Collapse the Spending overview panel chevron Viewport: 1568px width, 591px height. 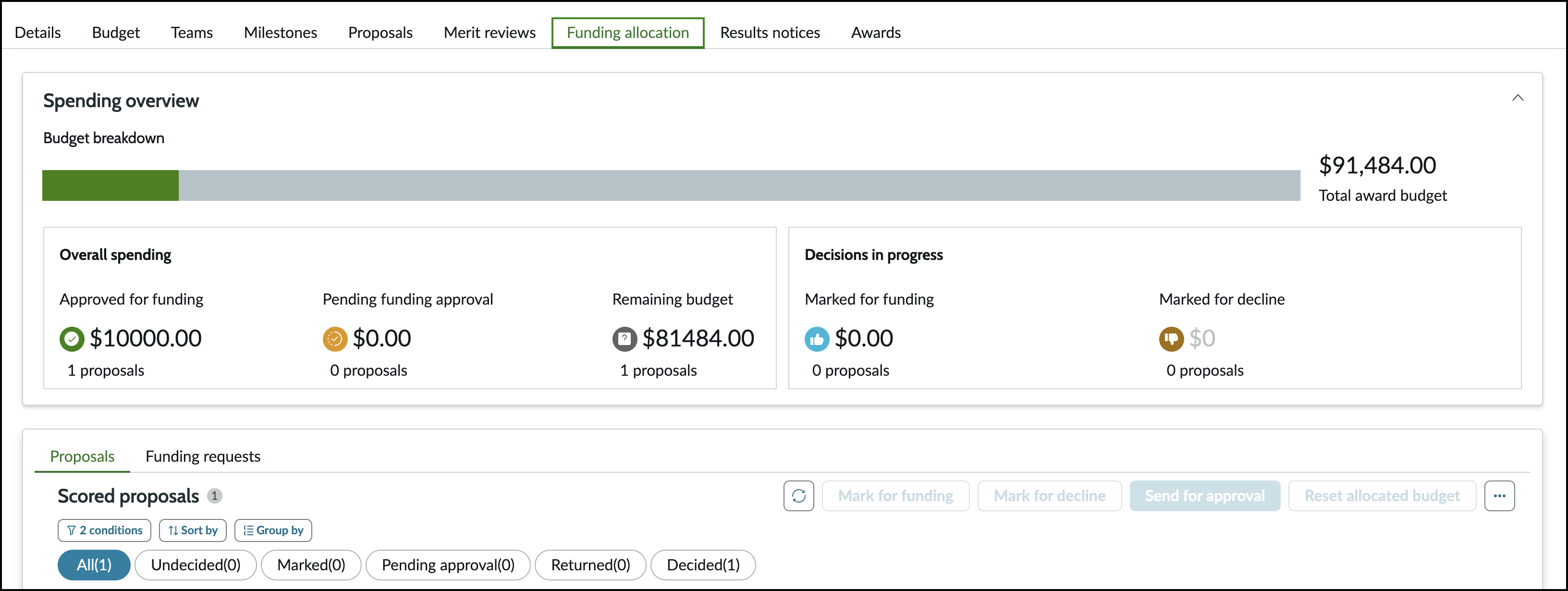pos(1518,98)
